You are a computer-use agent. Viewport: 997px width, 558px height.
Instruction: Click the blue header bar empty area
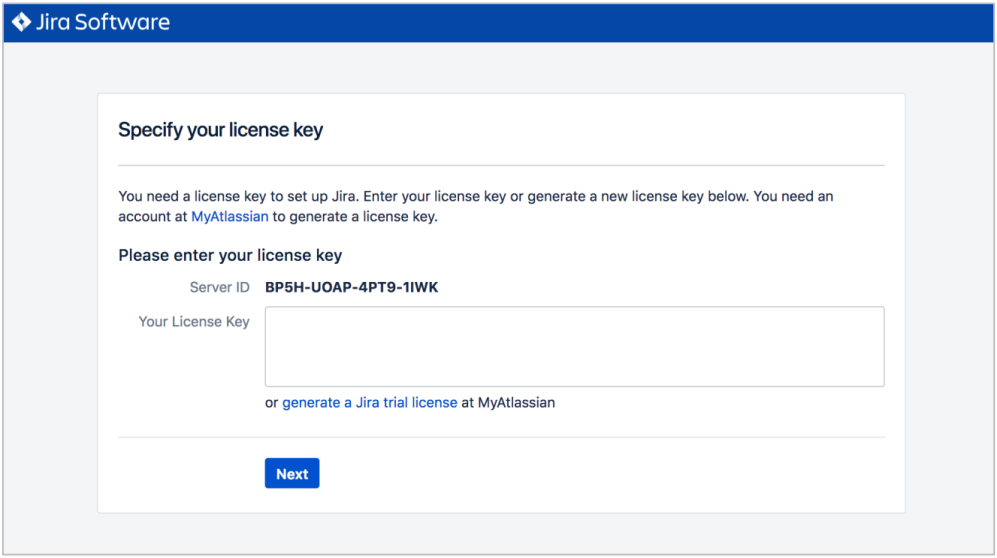572,23
